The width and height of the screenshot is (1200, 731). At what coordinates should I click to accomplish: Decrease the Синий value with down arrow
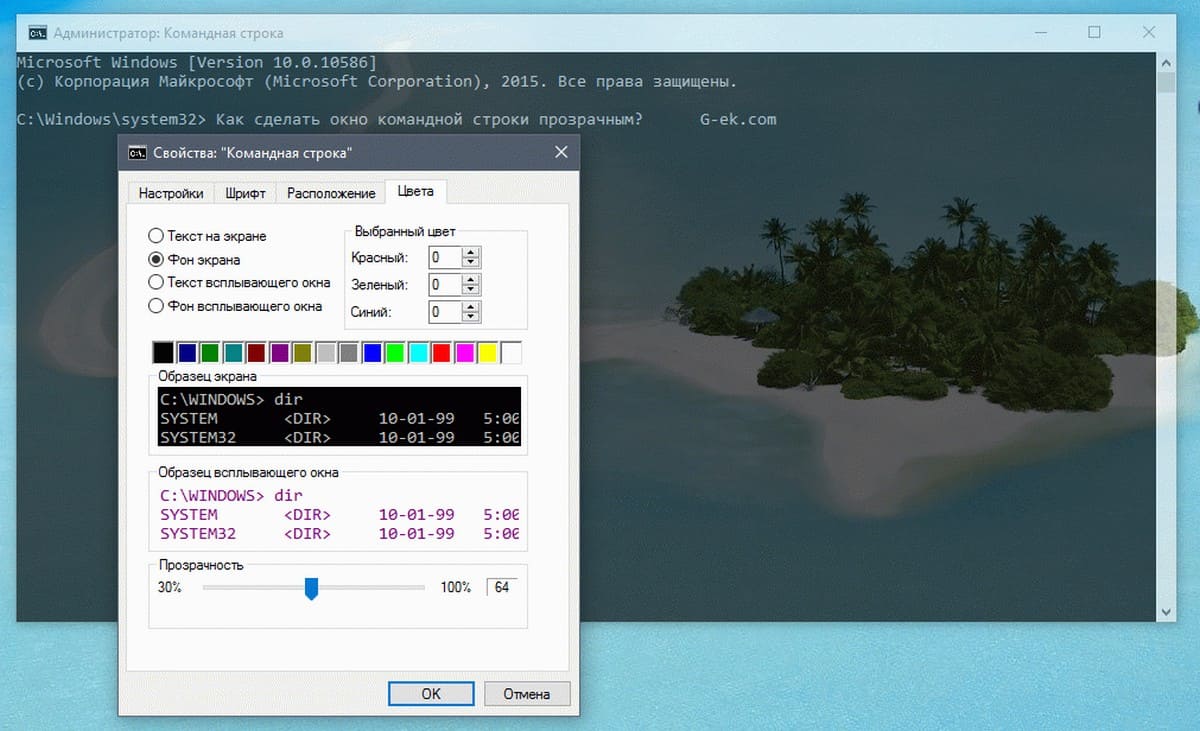[472, 317]
